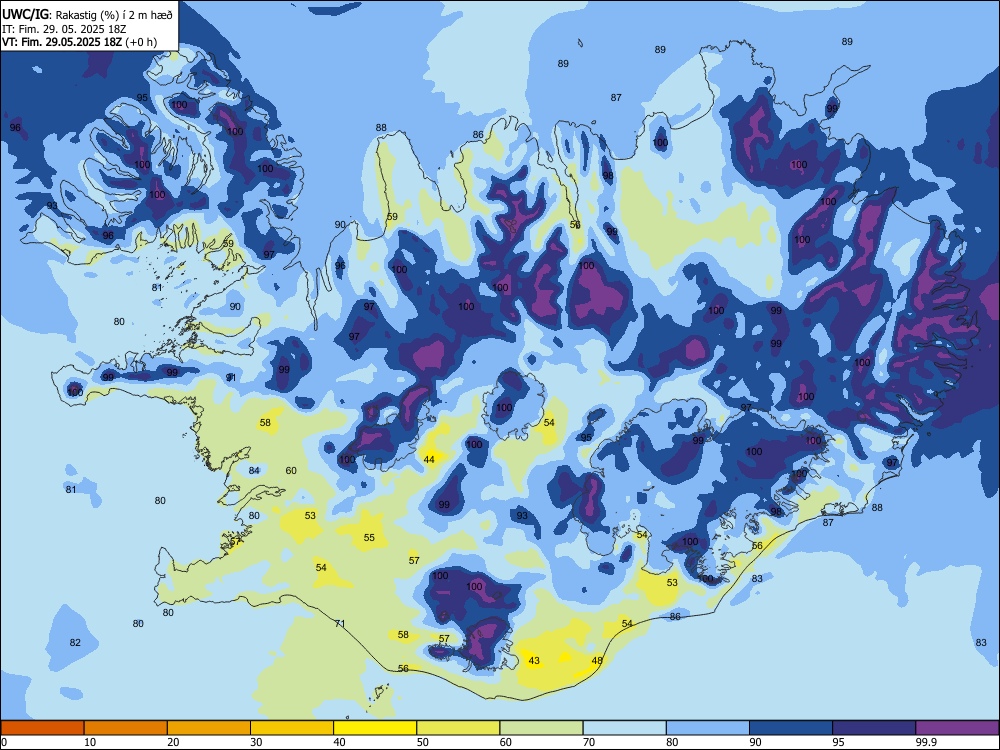The width and height of the screenshot is (1000, 750).
Task: Click the '99.9' tick label on the color scale
Action: (926, 742)
